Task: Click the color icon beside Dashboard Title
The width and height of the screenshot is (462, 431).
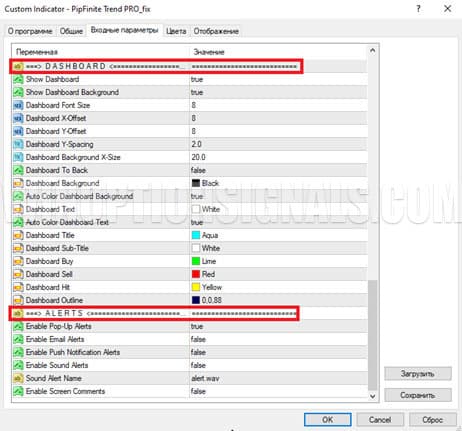Action: (x=18, y=235)
